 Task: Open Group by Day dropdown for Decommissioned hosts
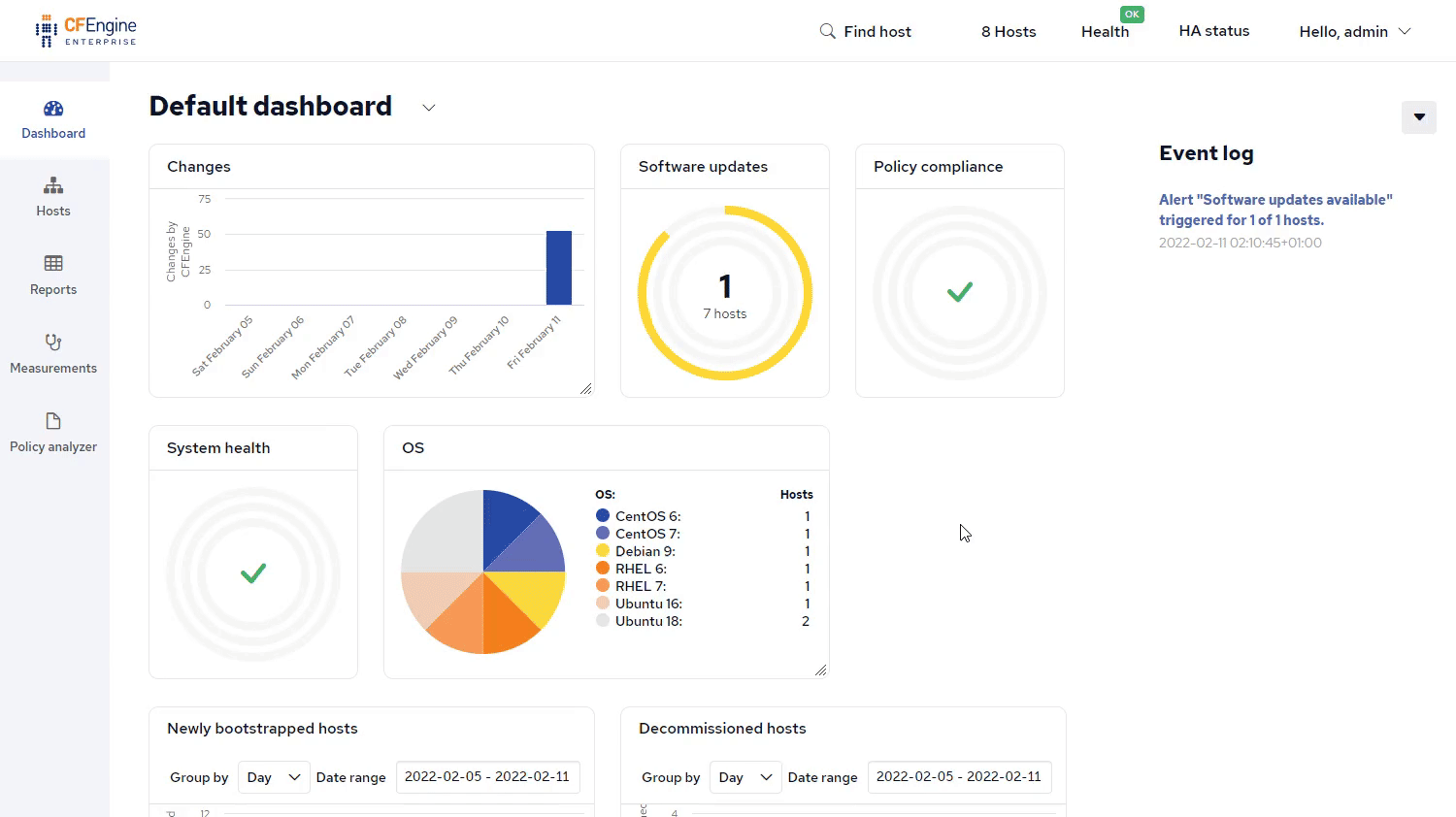pos(745,777)
